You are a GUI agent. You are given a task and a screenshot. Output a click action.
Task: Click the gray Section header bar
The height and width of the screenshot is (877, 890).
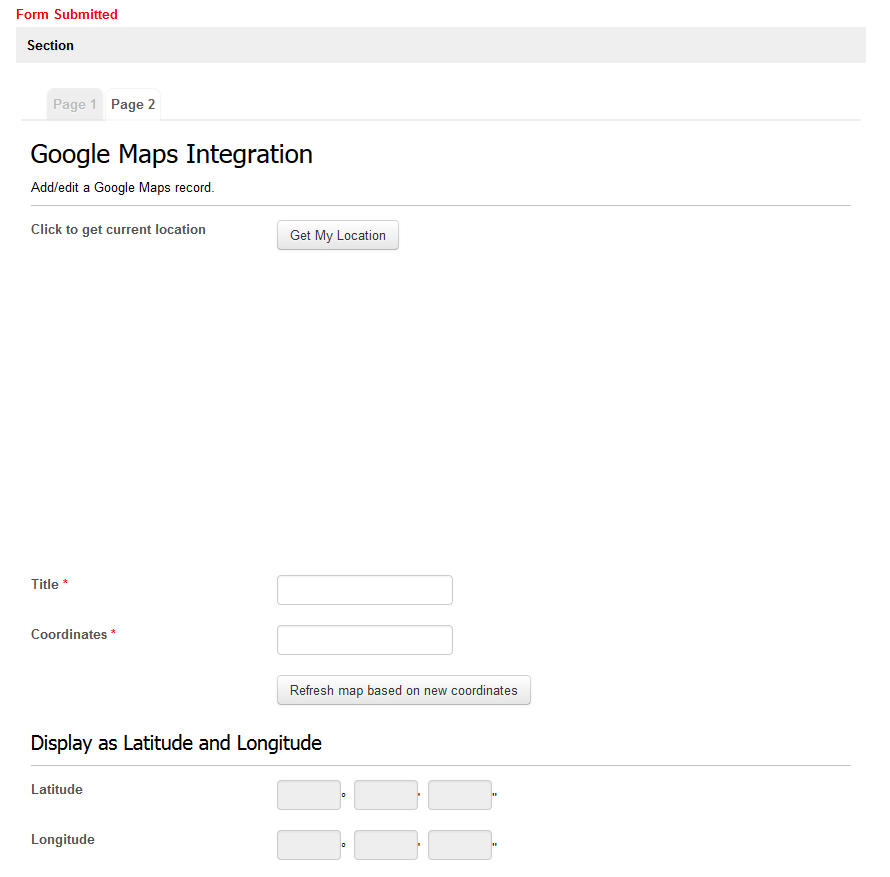click(440, 45)
